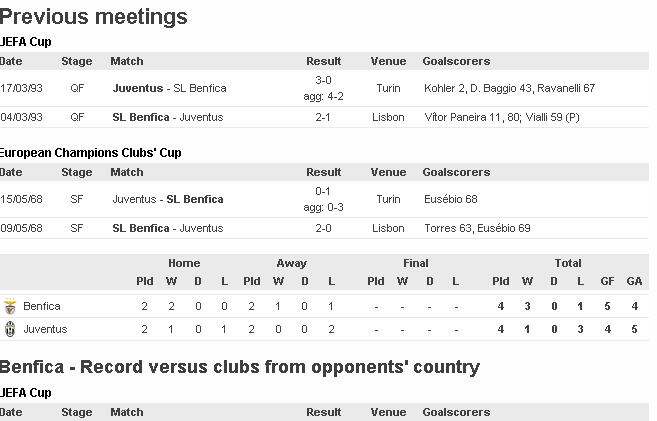
Task: Open Juventus - SL Benfica 17/03/93 match
Action: point(169,88)
